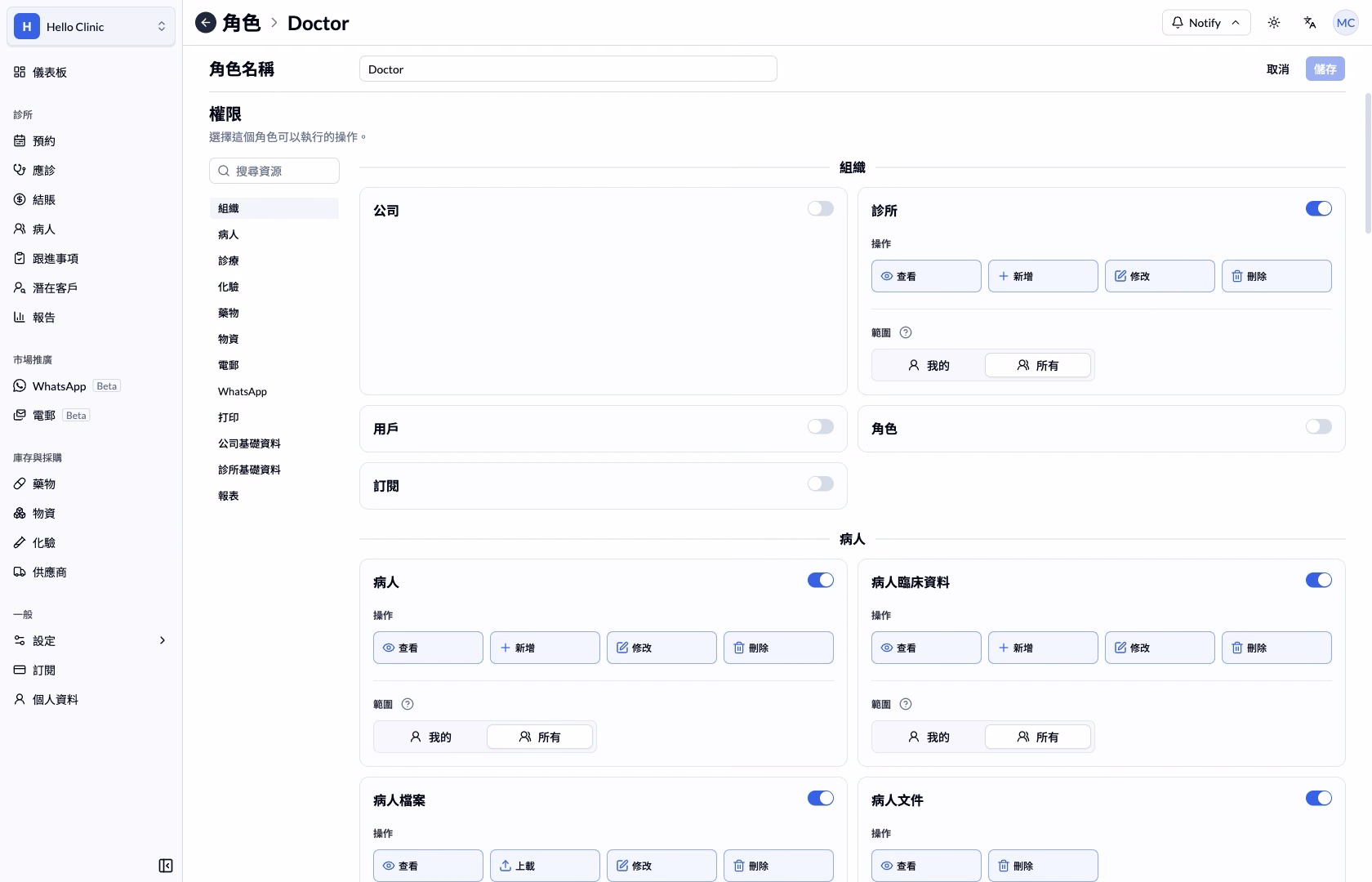Viewport: 1372px width, 882px height.
Task: Jump to 病人 section in permissions list
Action: pyautogui.click(x=274, y=234)
